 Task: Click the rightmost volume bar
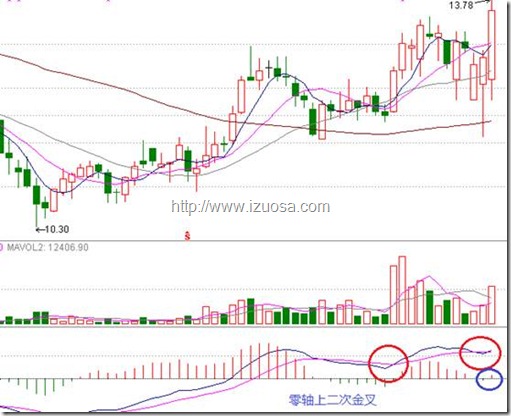492,305
